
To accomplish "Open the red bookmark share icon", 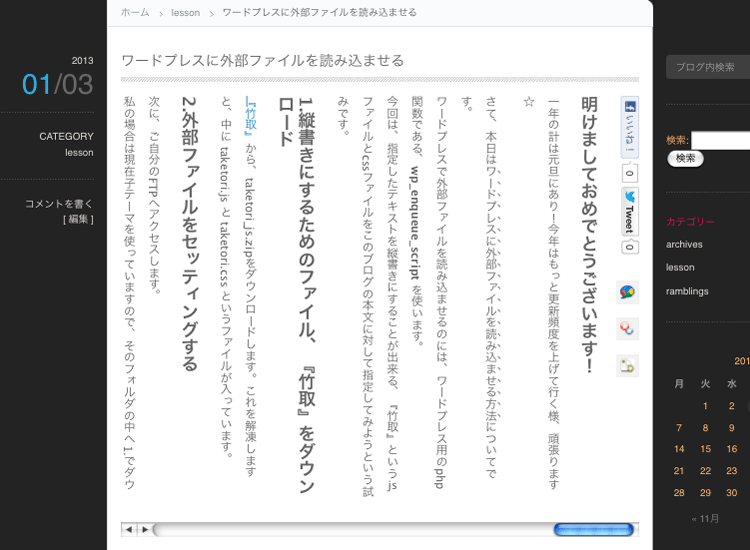I will 627,329.
